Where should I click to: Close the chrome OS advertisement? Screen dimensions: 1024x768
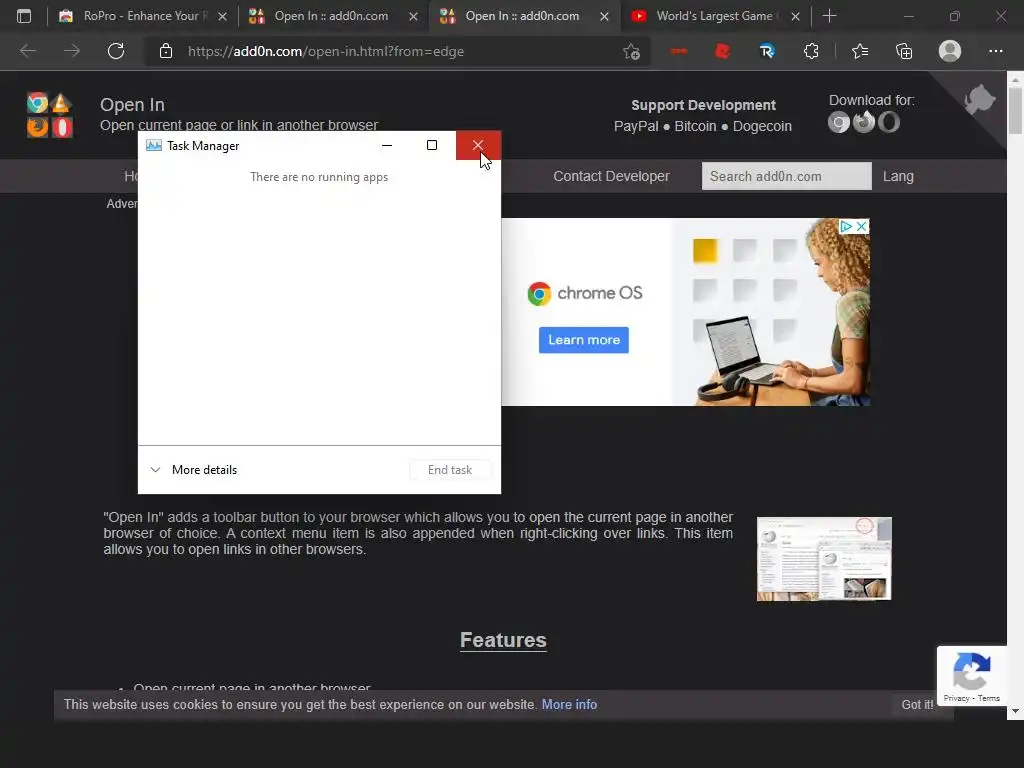click(x=861, y=226)
